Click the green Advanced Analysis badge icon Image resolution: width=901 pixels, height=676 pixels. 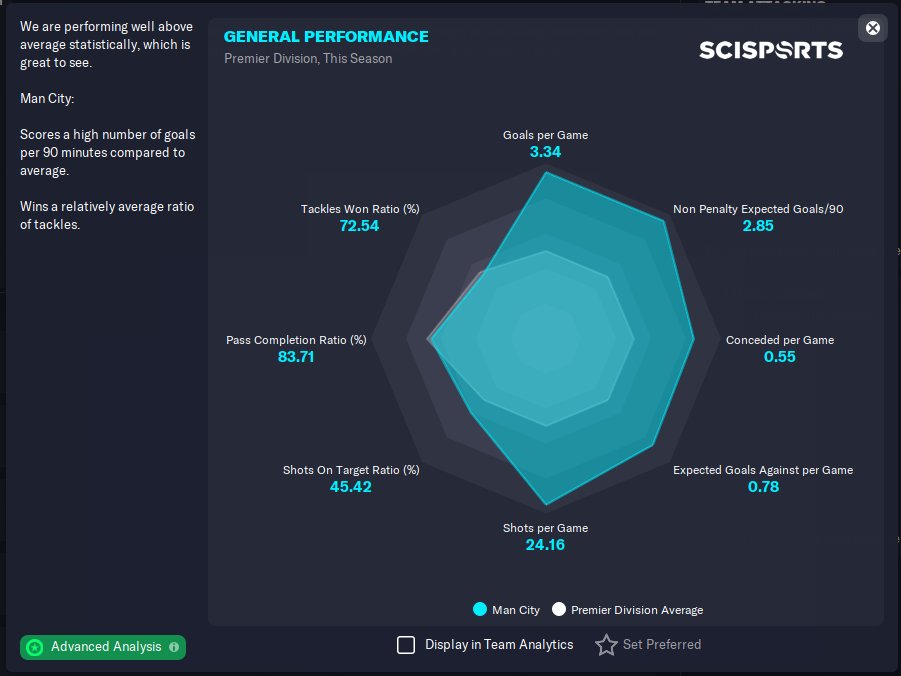pos(35,647)
